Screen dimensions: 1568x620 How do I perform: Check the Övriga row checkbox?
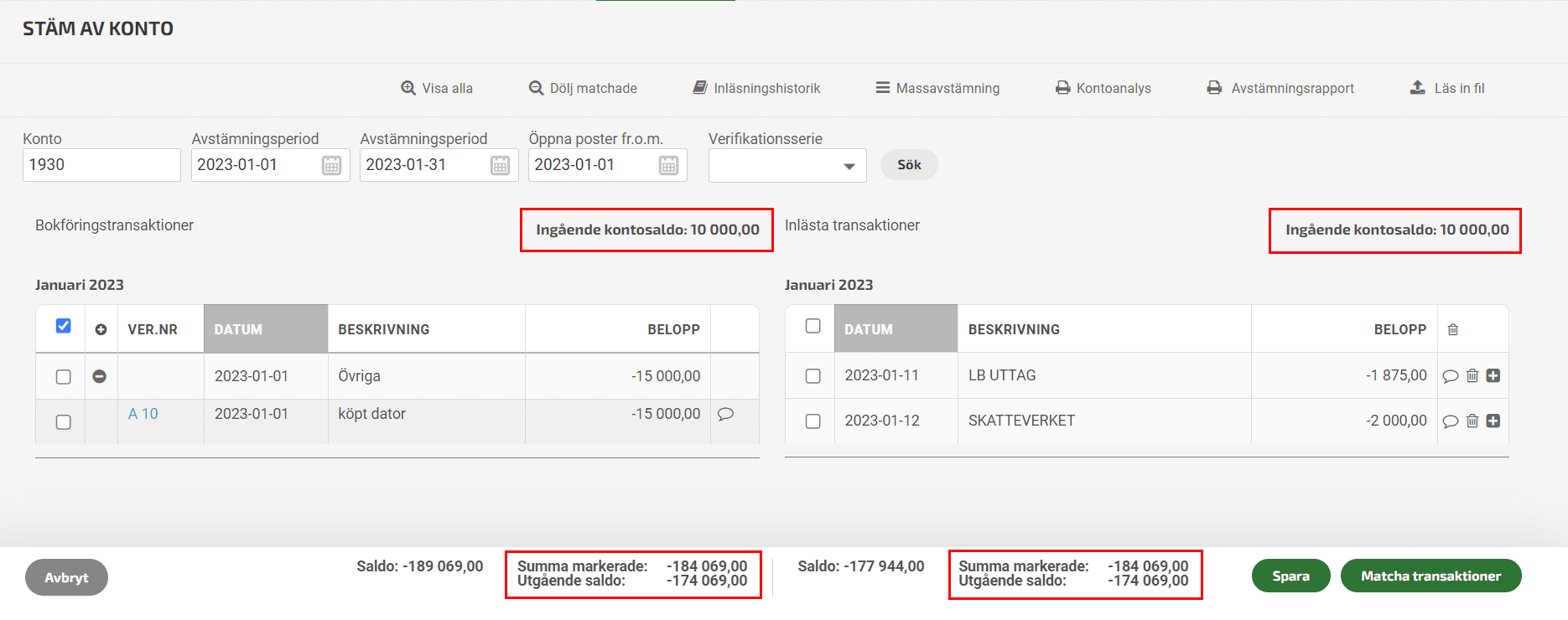click(x=63, y=377)
